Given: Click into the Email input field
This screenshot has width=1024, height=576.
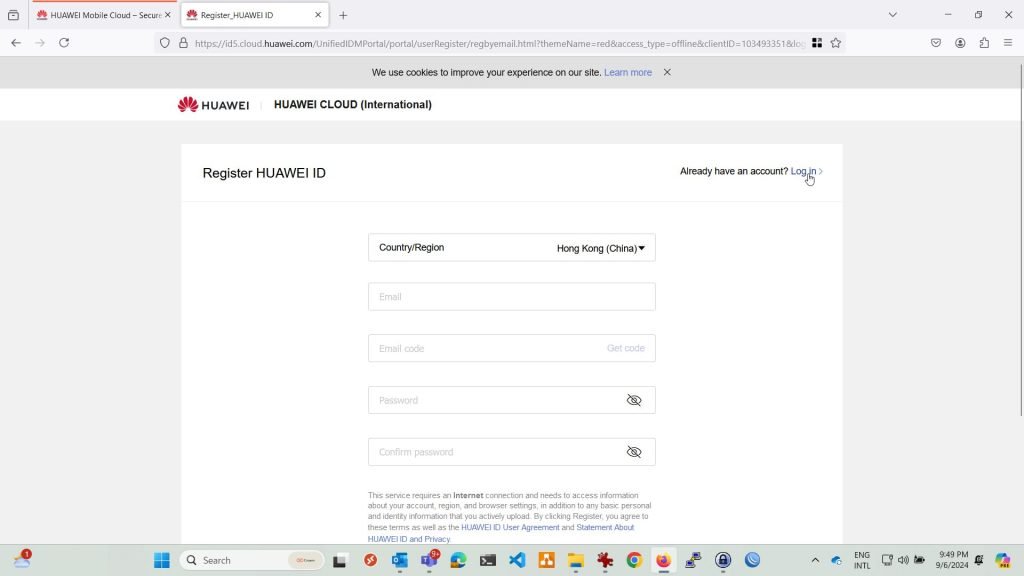Looking at the screenshot, I should pos(511,297).
